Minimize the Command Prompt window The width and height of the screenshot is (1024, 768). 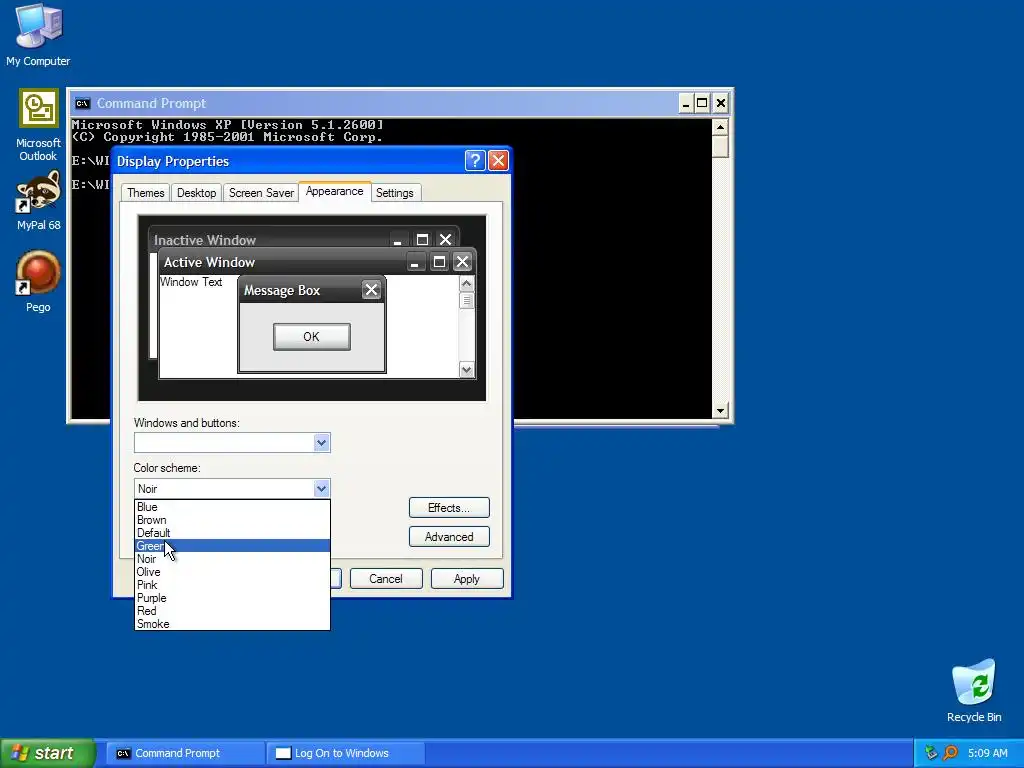tap(685, 103)
